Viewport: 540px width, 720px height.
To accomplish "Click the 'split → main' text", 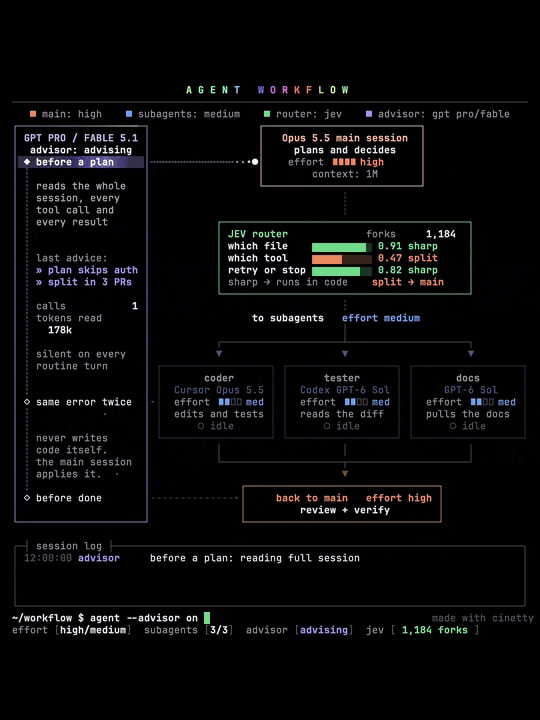I will (x=408, y=282).
